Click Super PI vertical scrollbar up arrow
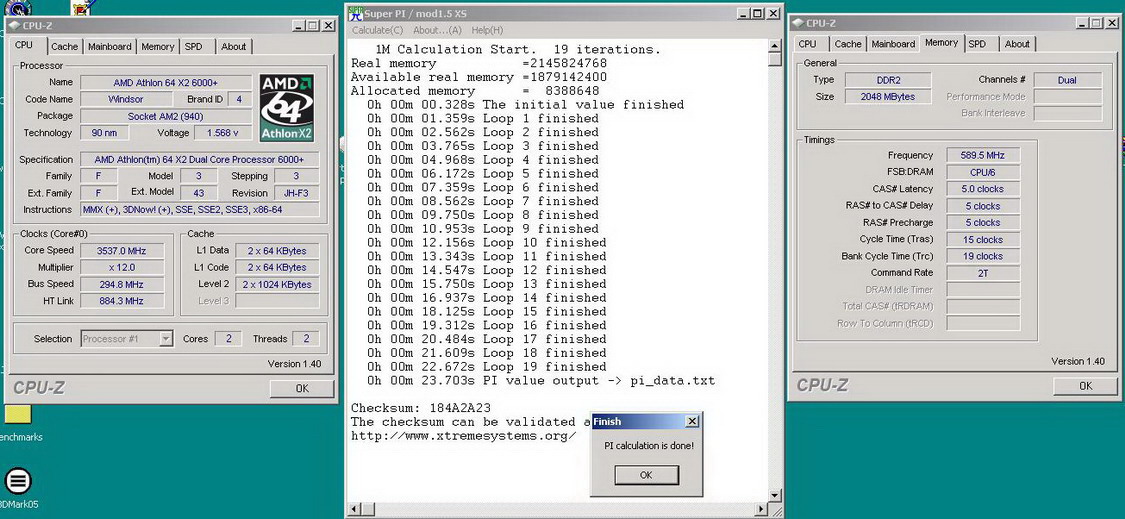The width and height of the screenshot is (1125, 519). (x=774, y=47)
